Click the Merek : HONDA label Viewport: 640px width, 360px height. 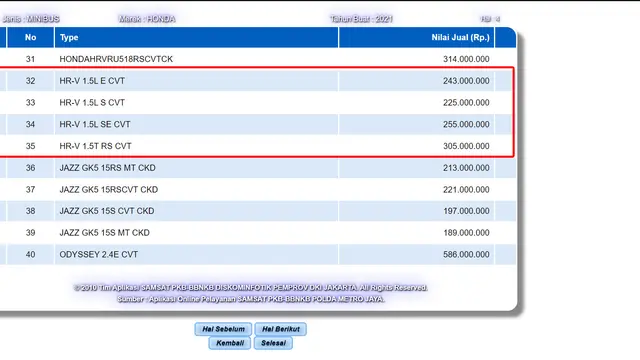pyautogui.click(x=147, y=19)
